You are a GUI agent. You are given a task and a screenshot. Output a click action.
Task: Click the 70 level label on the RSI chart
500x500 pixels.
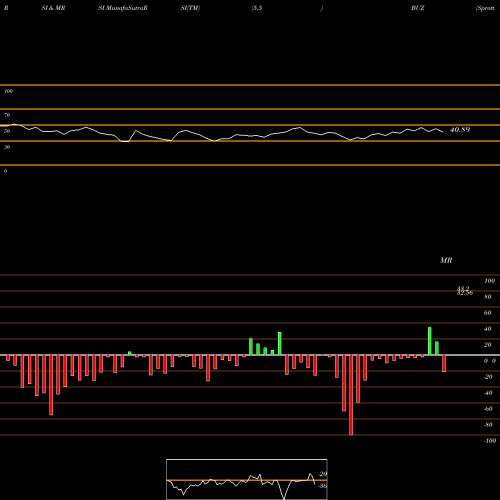(7, 115)
